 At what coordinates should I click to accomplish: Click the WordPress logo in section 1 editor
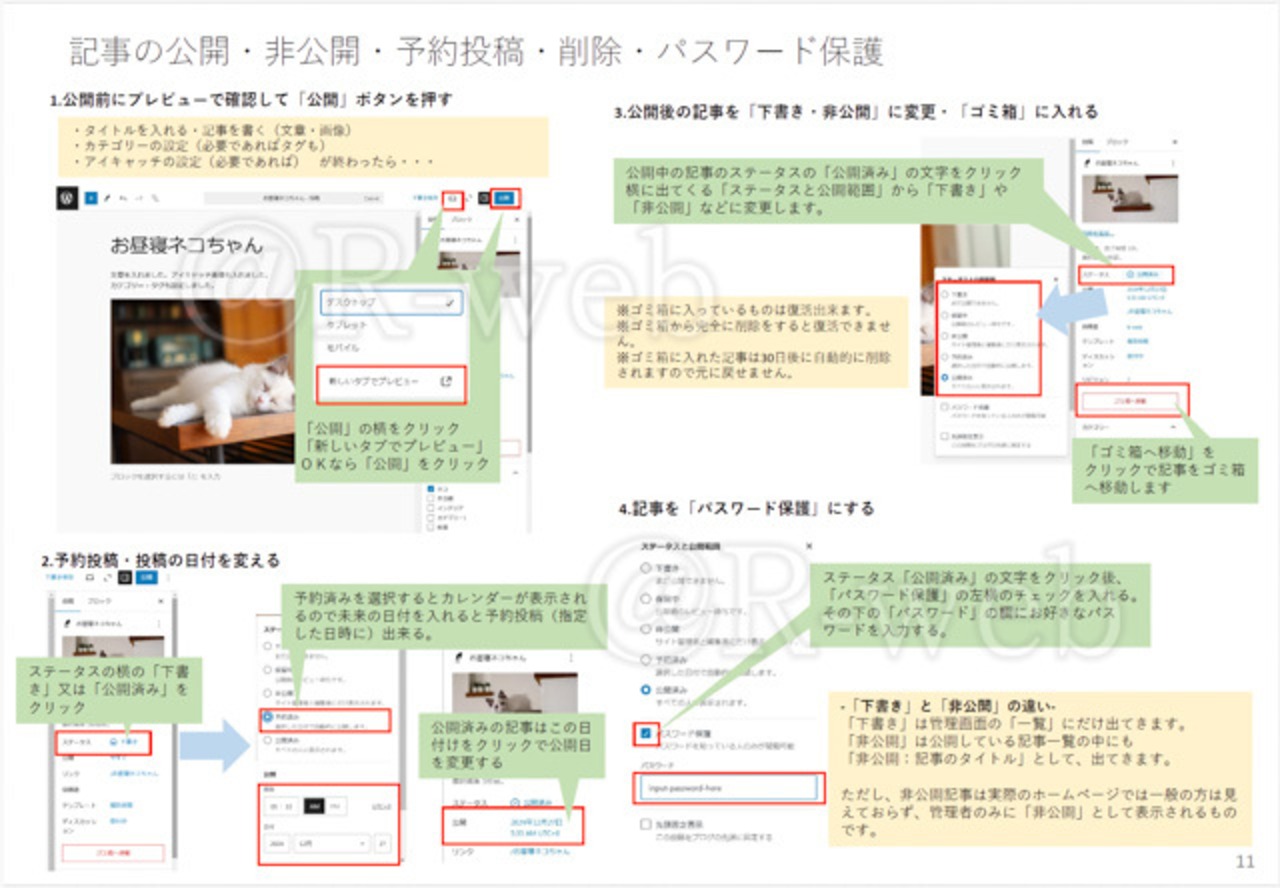[67, 198]
